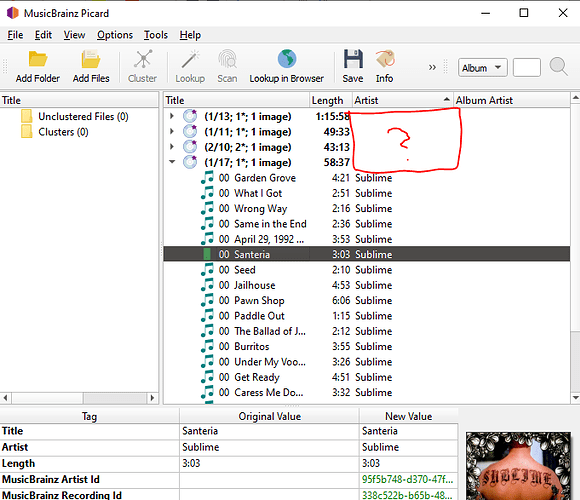
Task: Click the Clusters folder icon
Action: click(27, 132)
